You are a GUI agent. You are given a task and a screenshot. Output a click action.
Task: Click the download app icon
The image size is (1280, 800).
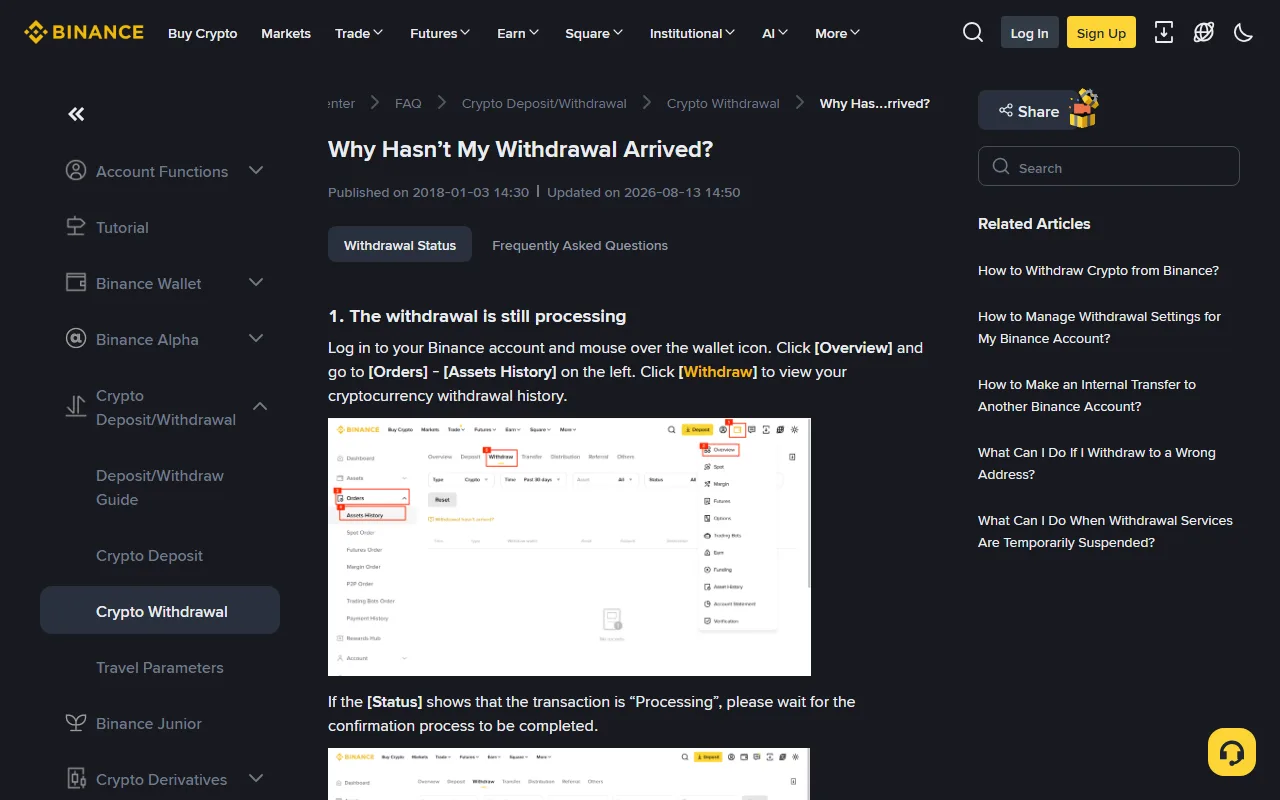[x=1164, y=33]
